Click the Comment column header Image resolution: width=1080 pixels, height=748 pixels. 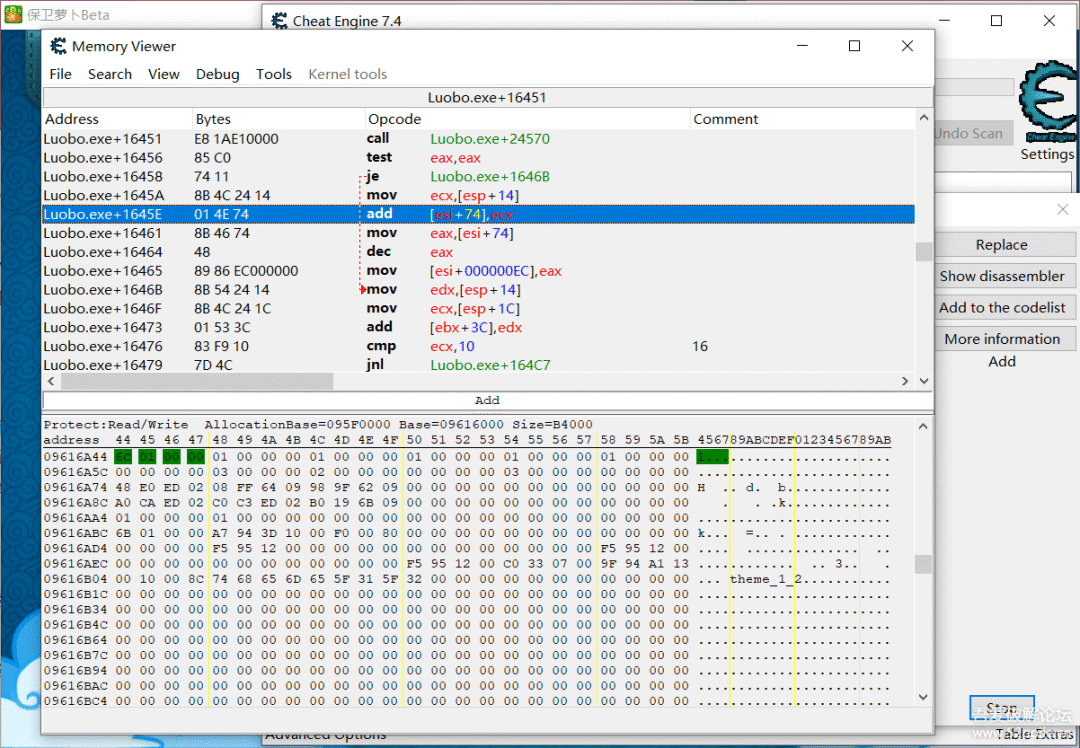click(x=802, y=118)
